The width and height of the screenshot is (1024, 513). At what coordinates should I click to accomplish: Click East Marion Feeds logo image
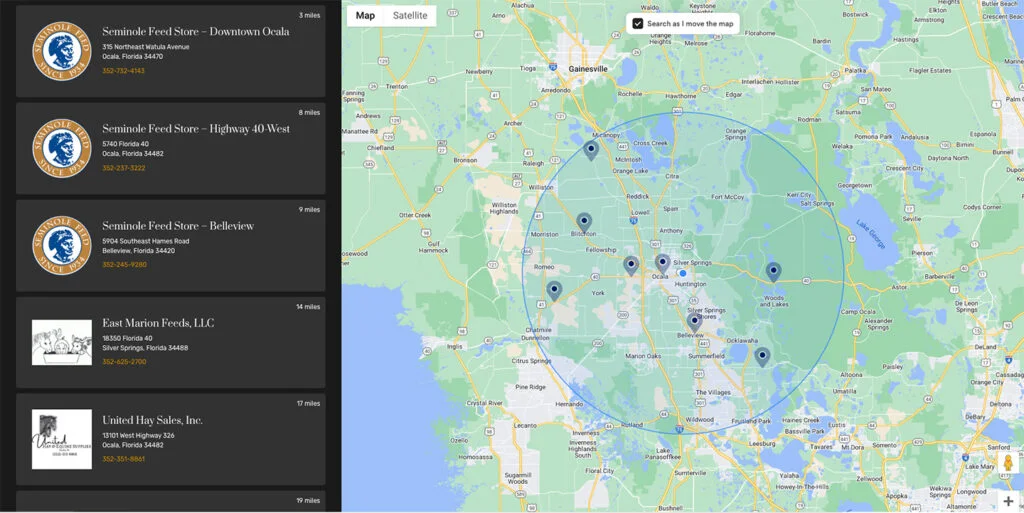coord(62,342)
